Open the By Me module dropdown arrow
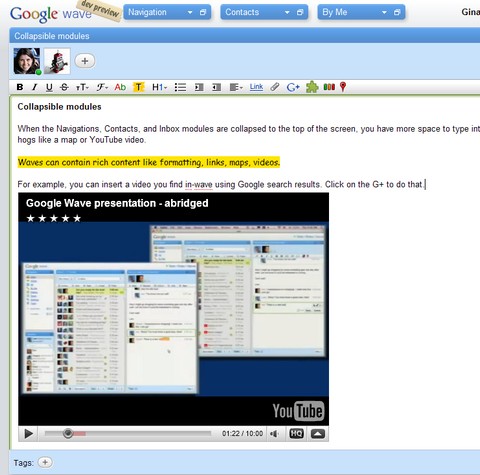480x475 pixels. click(384, 12)
